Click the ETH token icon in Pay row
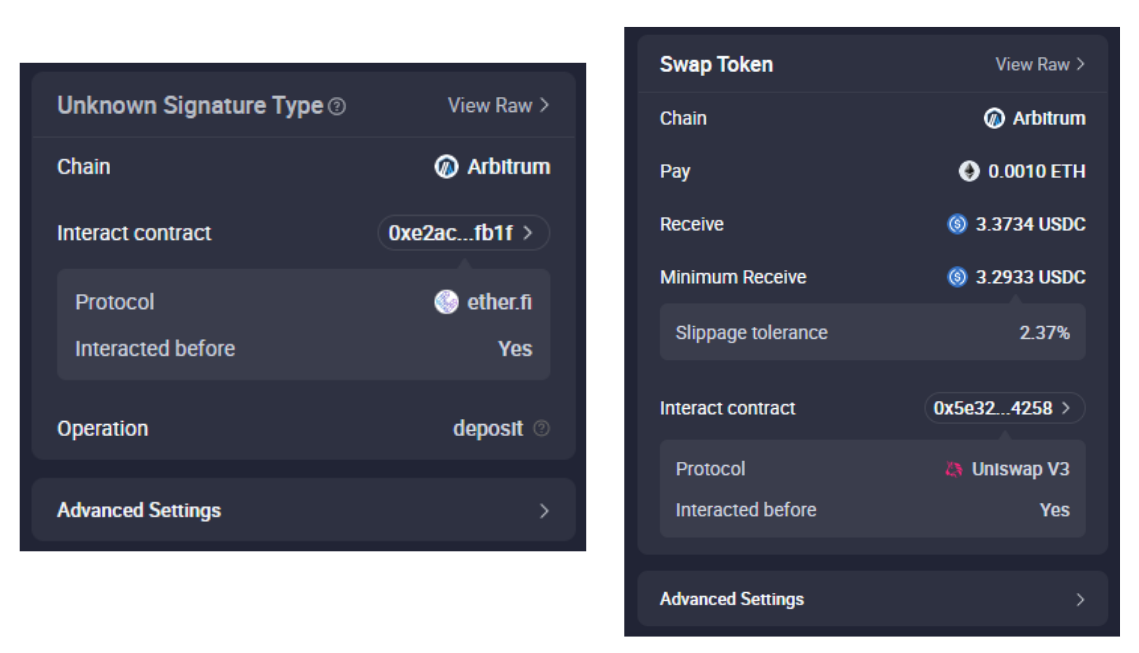This screenshot has height=653, width=1139. point(969,171)
